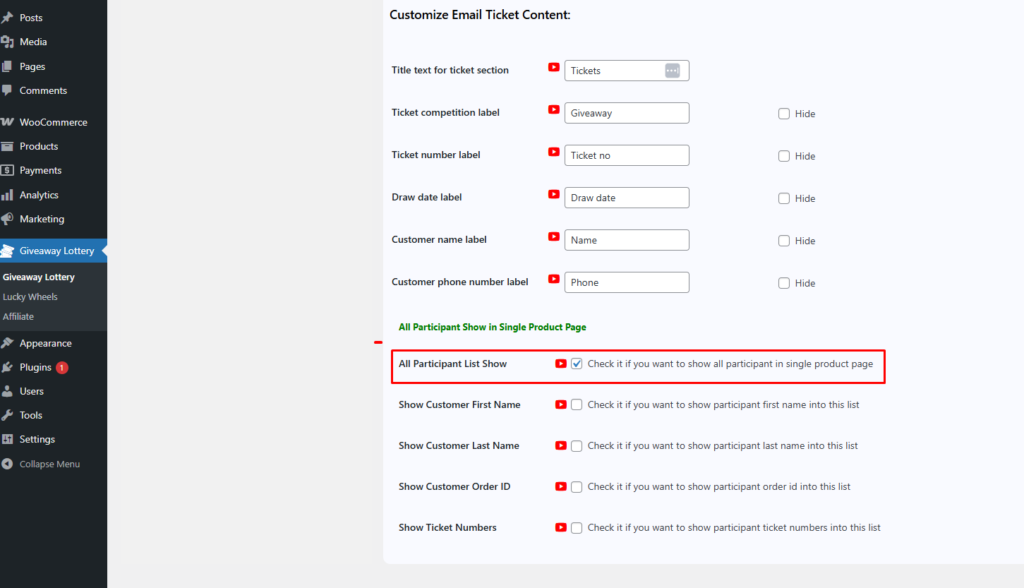Go to the Affiliate submenu page

tap(18, 316)
